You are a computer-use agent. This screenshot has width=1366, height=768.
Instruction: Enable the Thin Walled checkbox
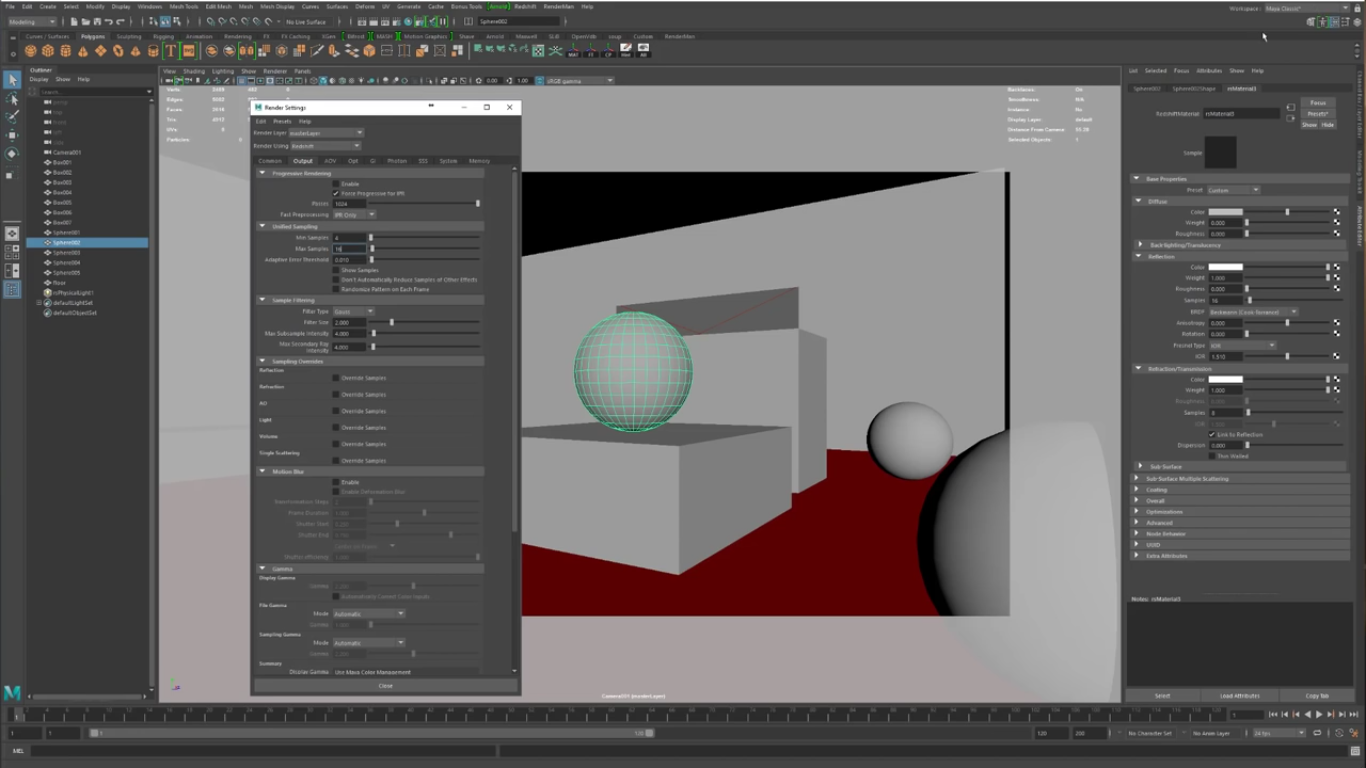[1212, 456]
